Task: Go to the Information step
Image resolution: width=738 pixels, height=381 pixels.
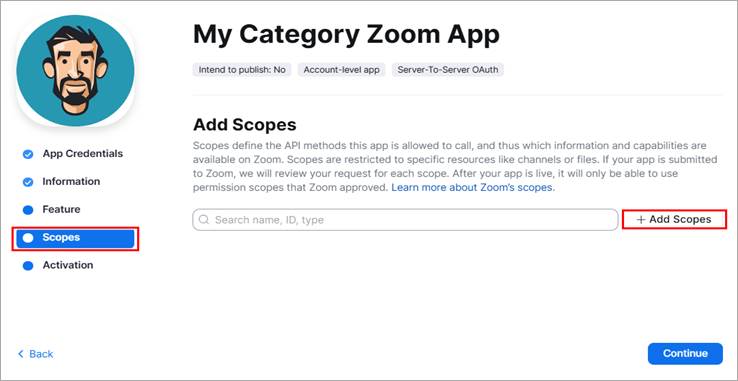Action: click(x=71, y=181)
